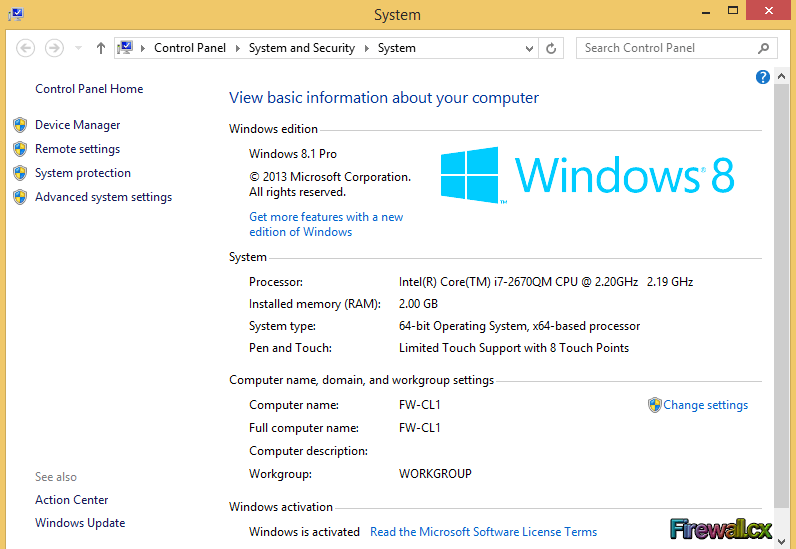Select the Computer name value FW-CL1
The height and width of the screenshot is (549, 796).
pyautogui.click(x=420, y=405)
